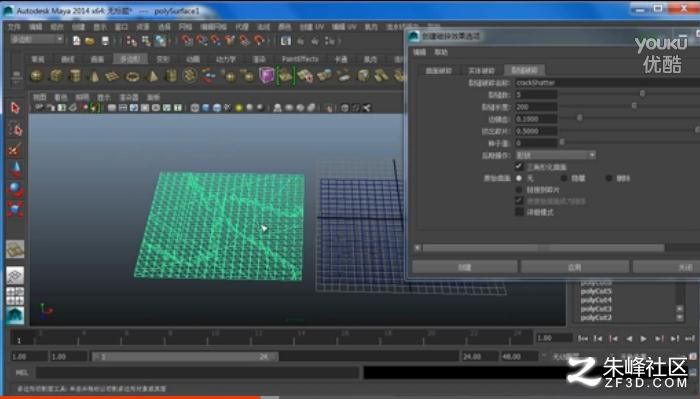Open the Create UV menu
Image resolution: width=700 pixels, height=399 pixels.
312,27
